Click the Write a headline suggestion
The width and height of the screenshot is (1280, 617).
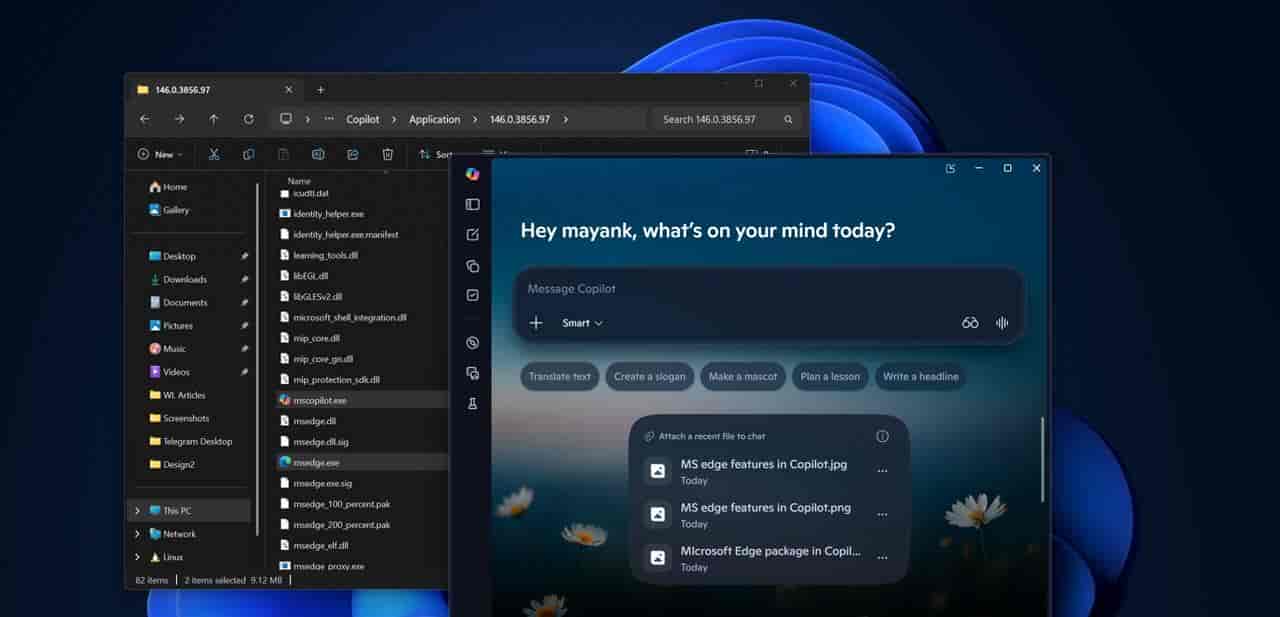(920, 377)
